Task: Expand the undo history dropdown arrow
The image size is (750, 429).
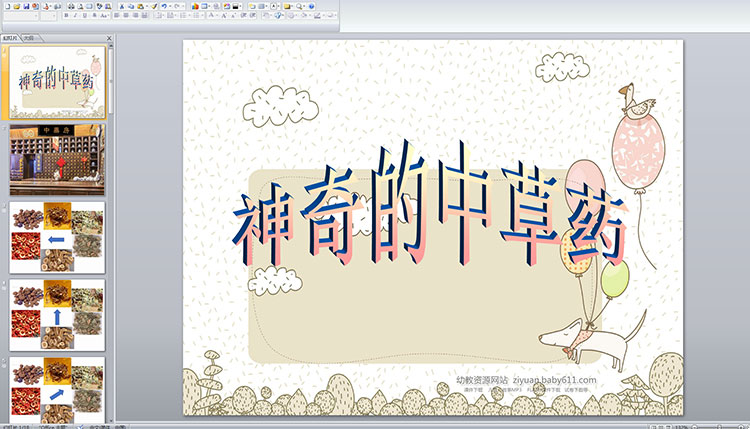Action: point(170,6)
